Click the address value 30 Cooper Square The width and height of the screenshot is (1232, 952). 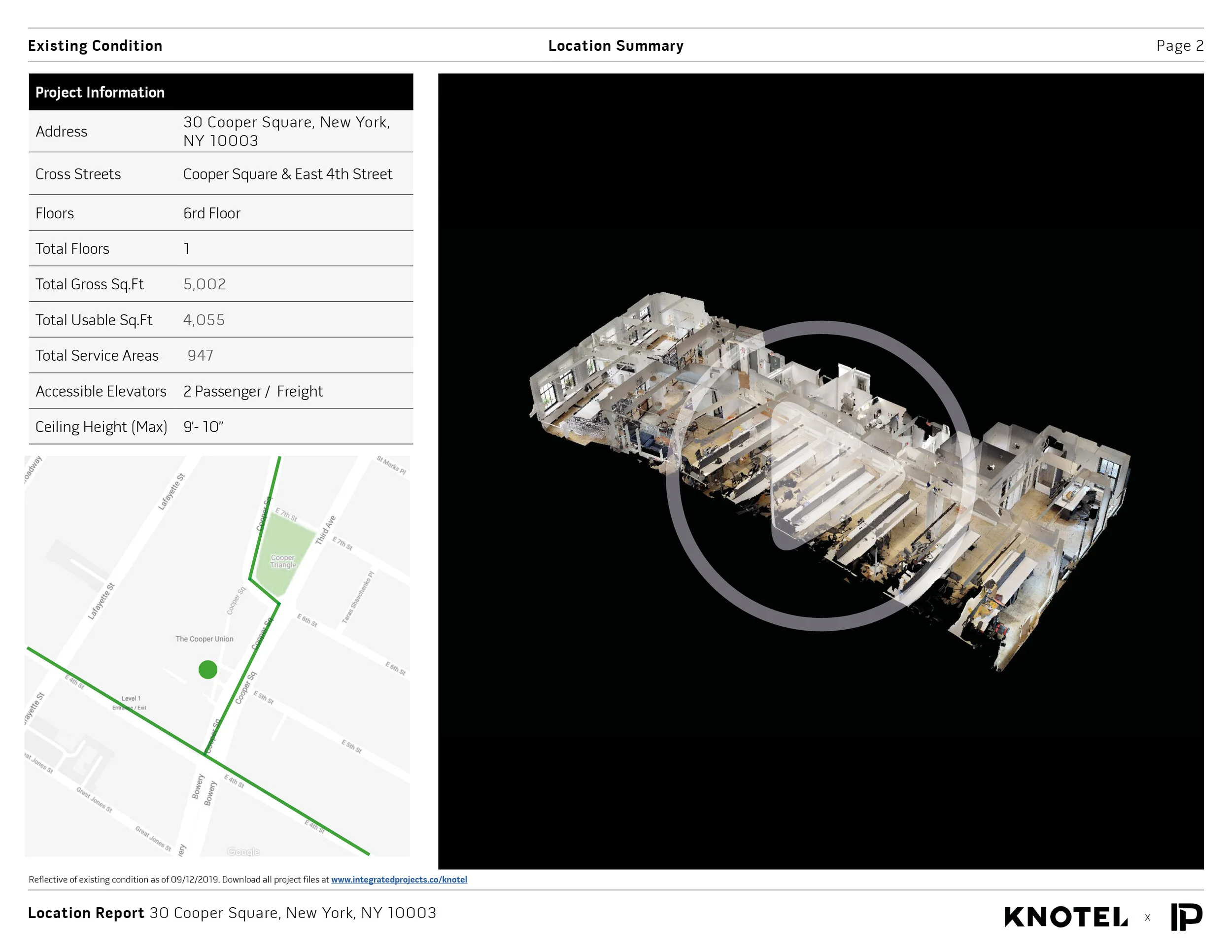point(286,131)
